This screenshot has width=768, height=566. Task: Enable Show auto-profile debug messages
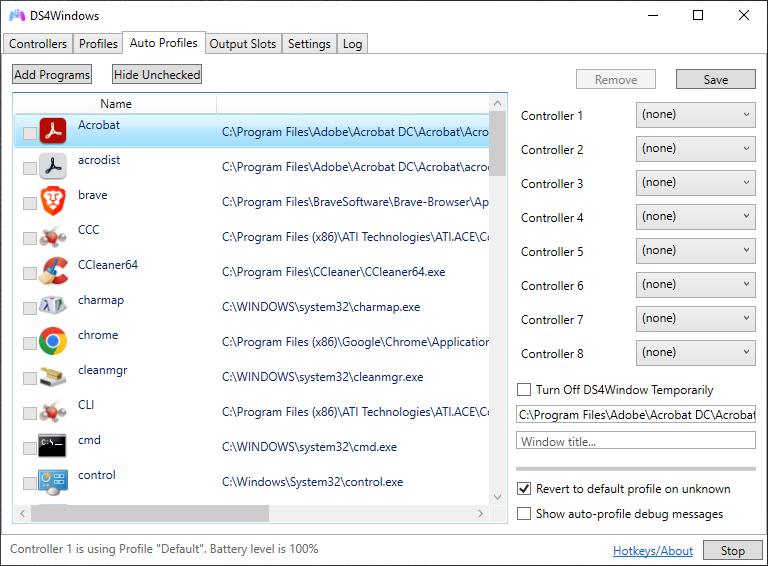coord(524,514)
